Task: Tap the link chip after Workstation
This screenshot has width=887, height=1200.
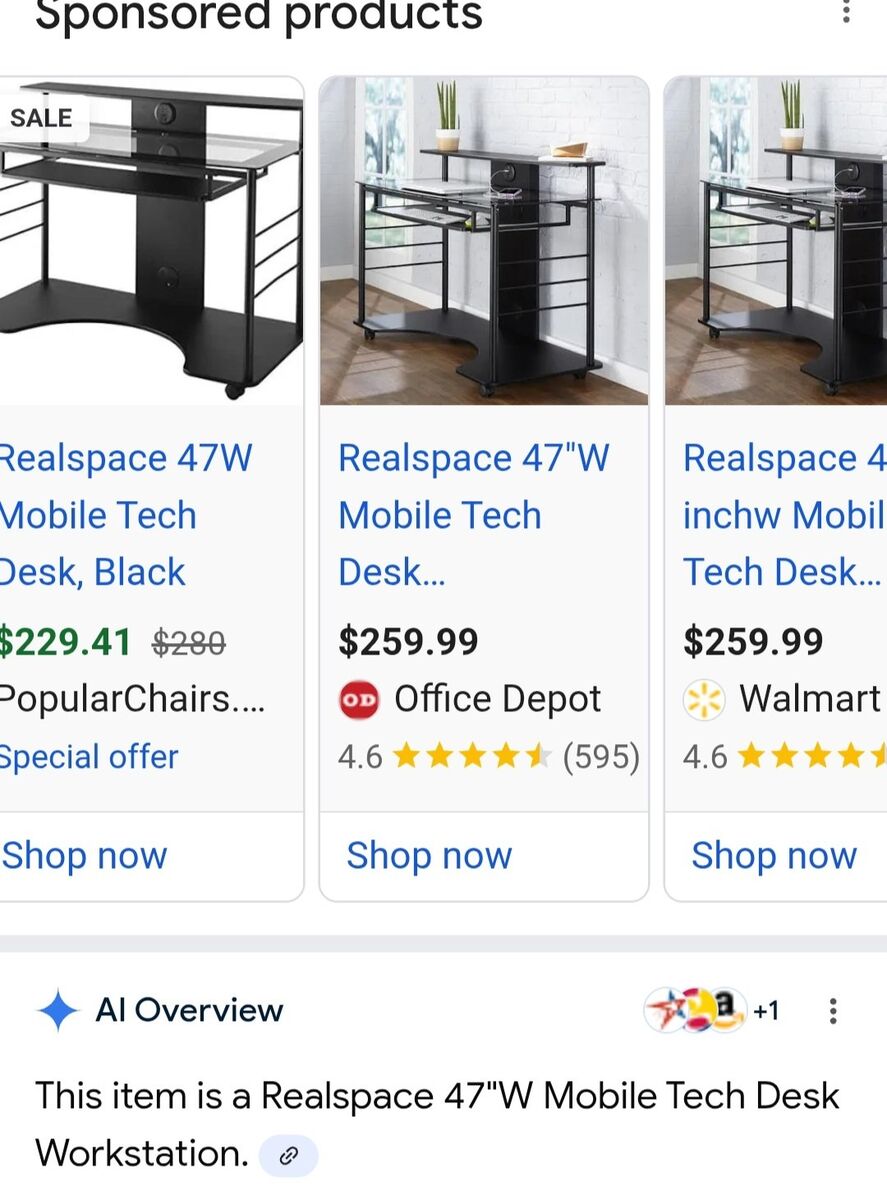Action: pos(289,1156)
